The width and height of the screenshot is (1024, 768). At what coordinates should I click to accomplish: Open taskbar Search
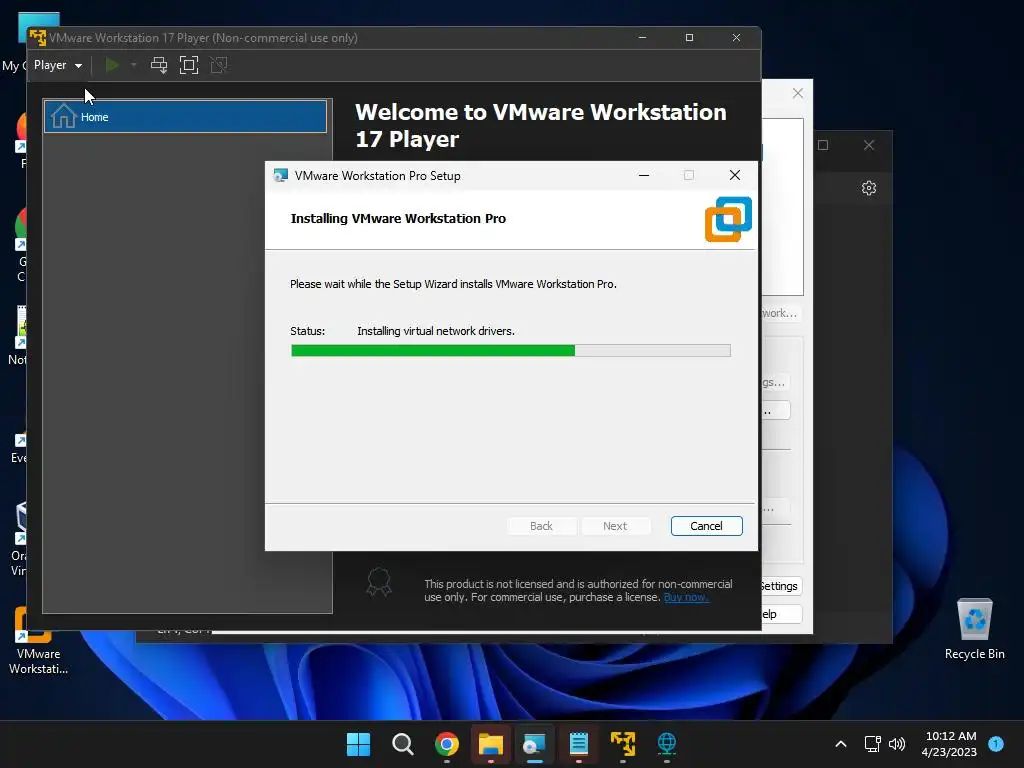pyautogui.click(x=402, y=744)
